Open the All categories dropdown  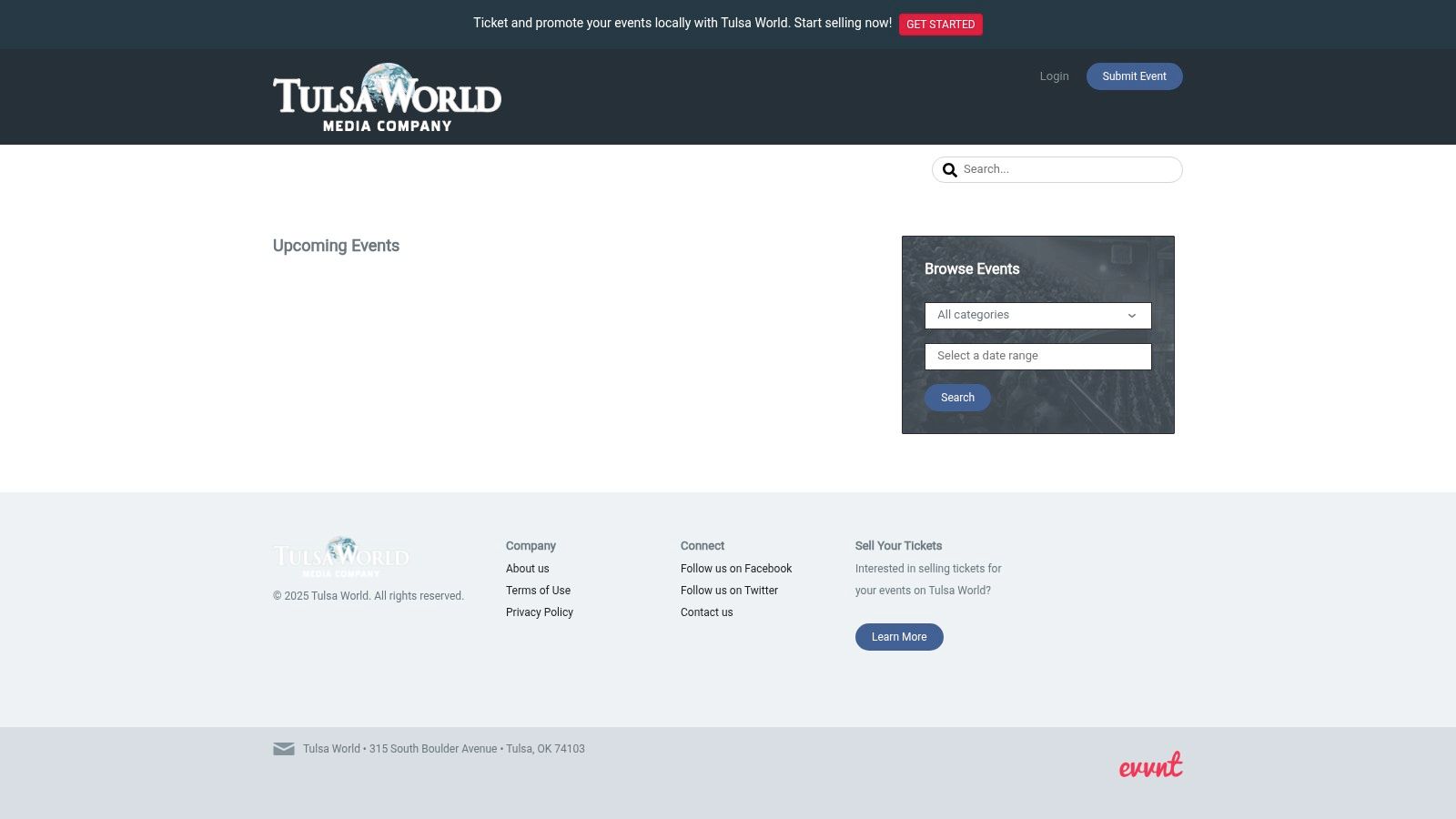pyautogui.click(x=1037, y=315)
